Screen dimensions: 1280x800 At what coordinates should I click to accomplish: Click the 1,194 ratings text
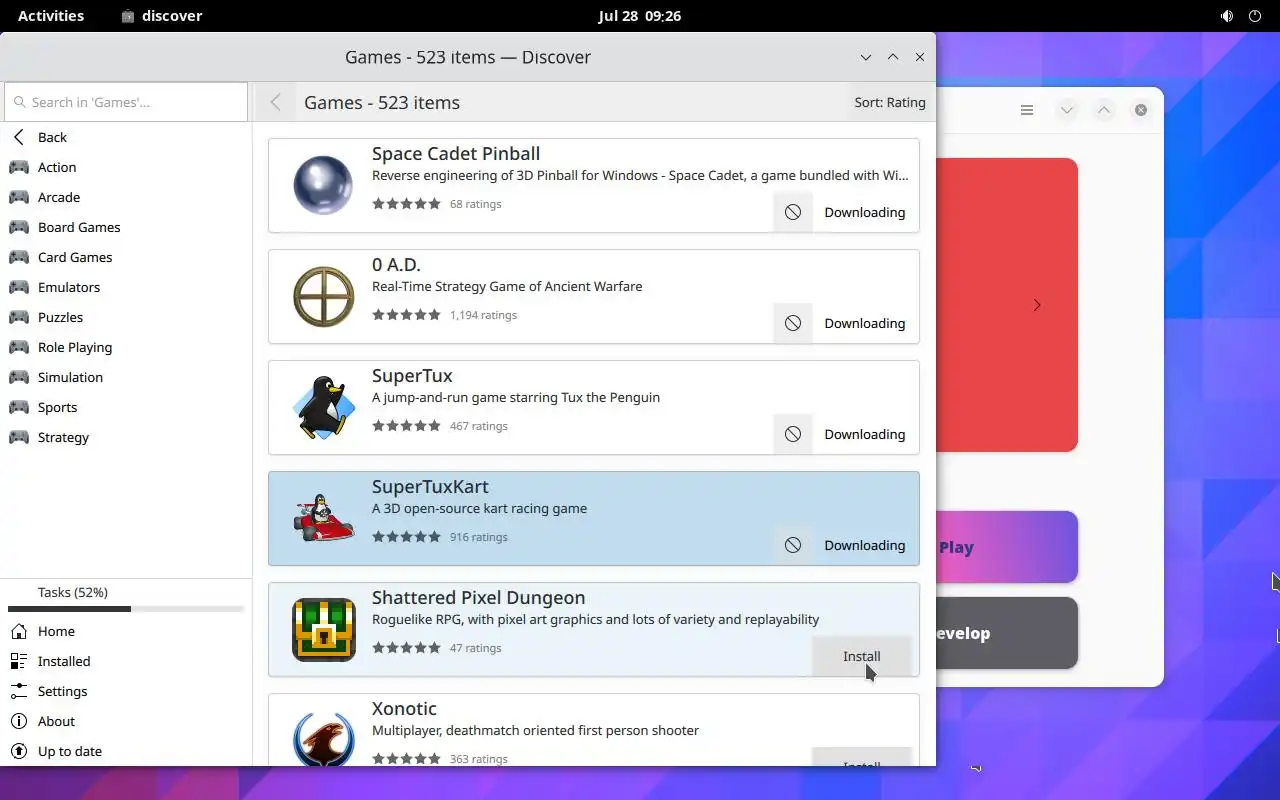point(483,315)
